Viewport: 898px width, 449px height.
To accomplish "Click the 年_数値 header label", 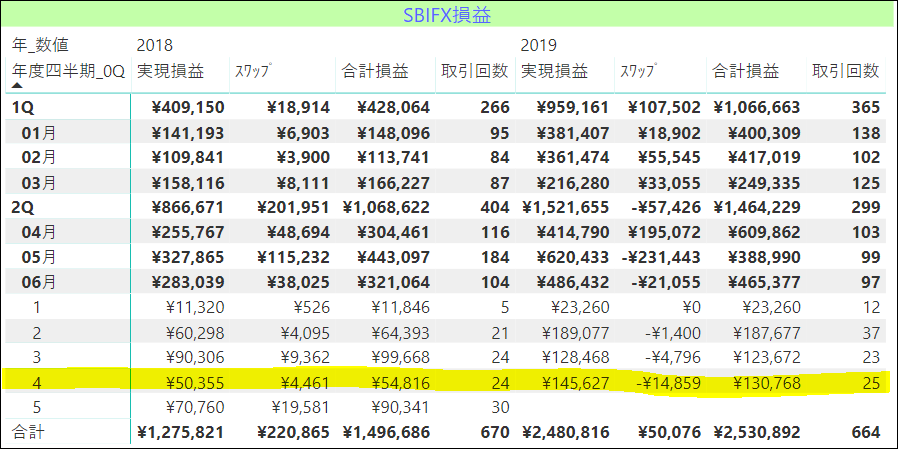I will pos(40,45).
